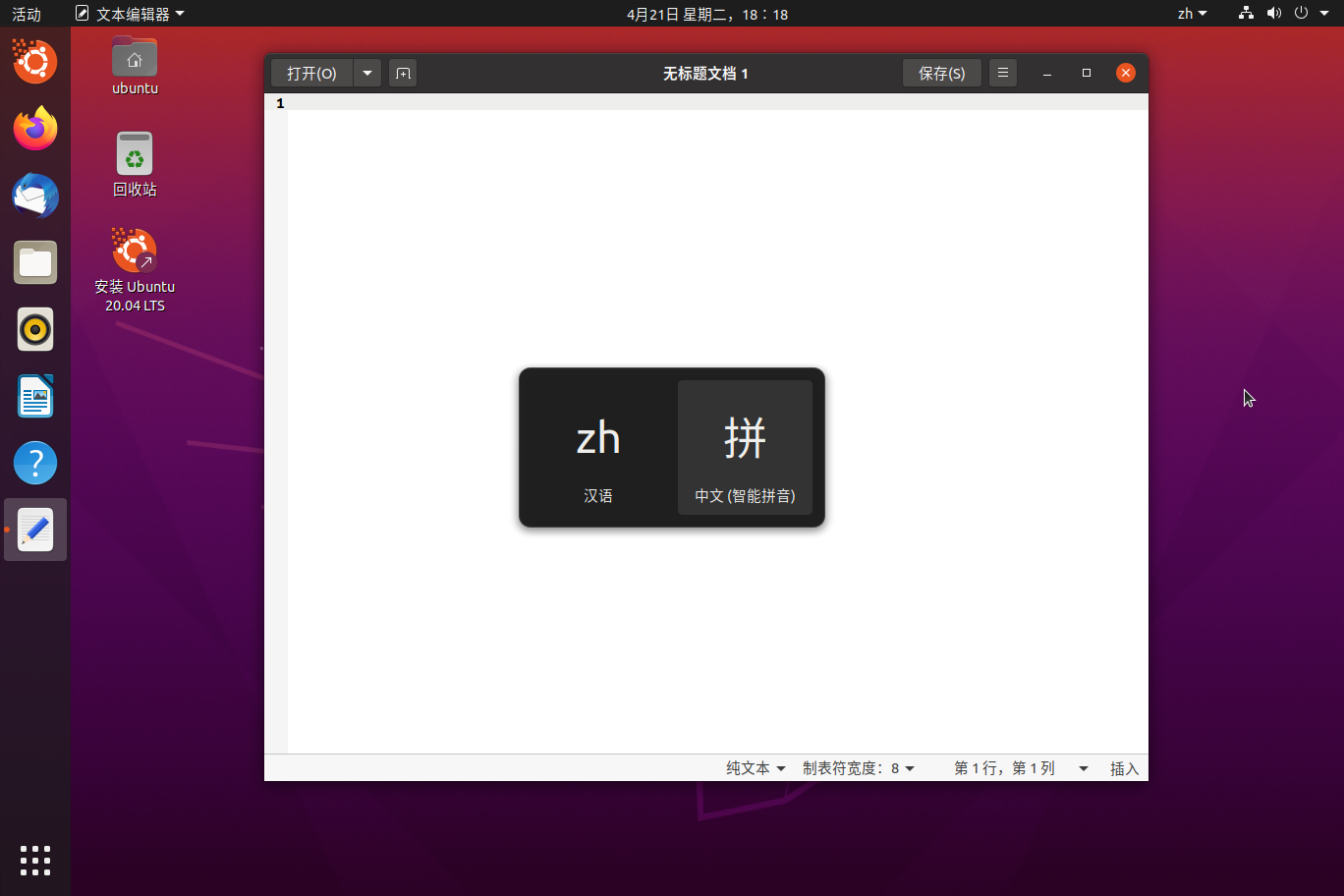The width and height of the screenshot is (1344, 896).
Task: Open LibreOffice Writer from the dock
Action: click(x=35, y=397)
